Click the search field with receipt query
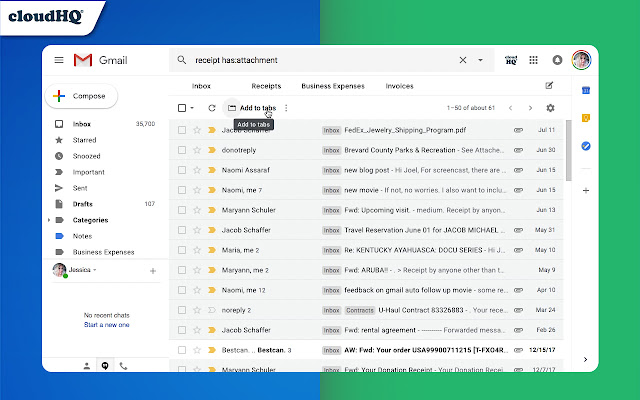This screenshot has width=640, height=400. 320,60
